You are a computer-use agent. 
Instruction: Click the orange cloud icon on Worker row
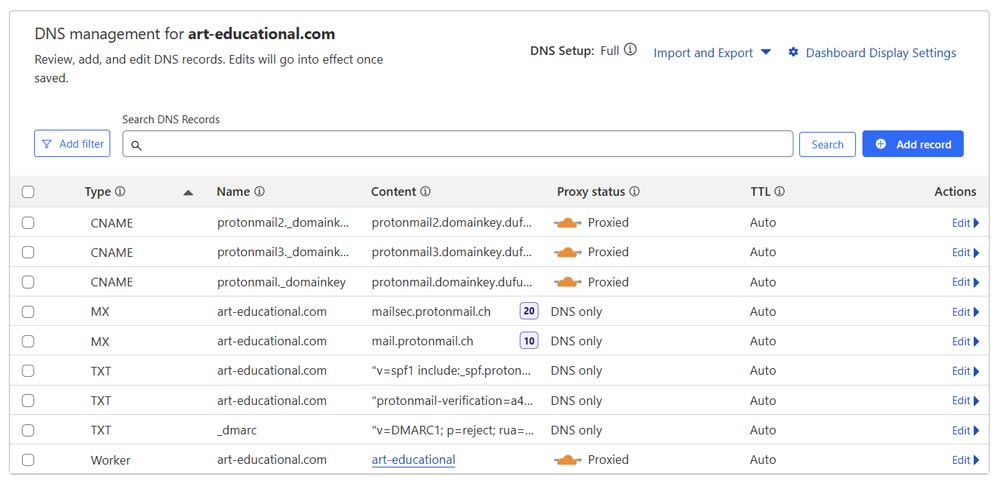click(568, 460)
